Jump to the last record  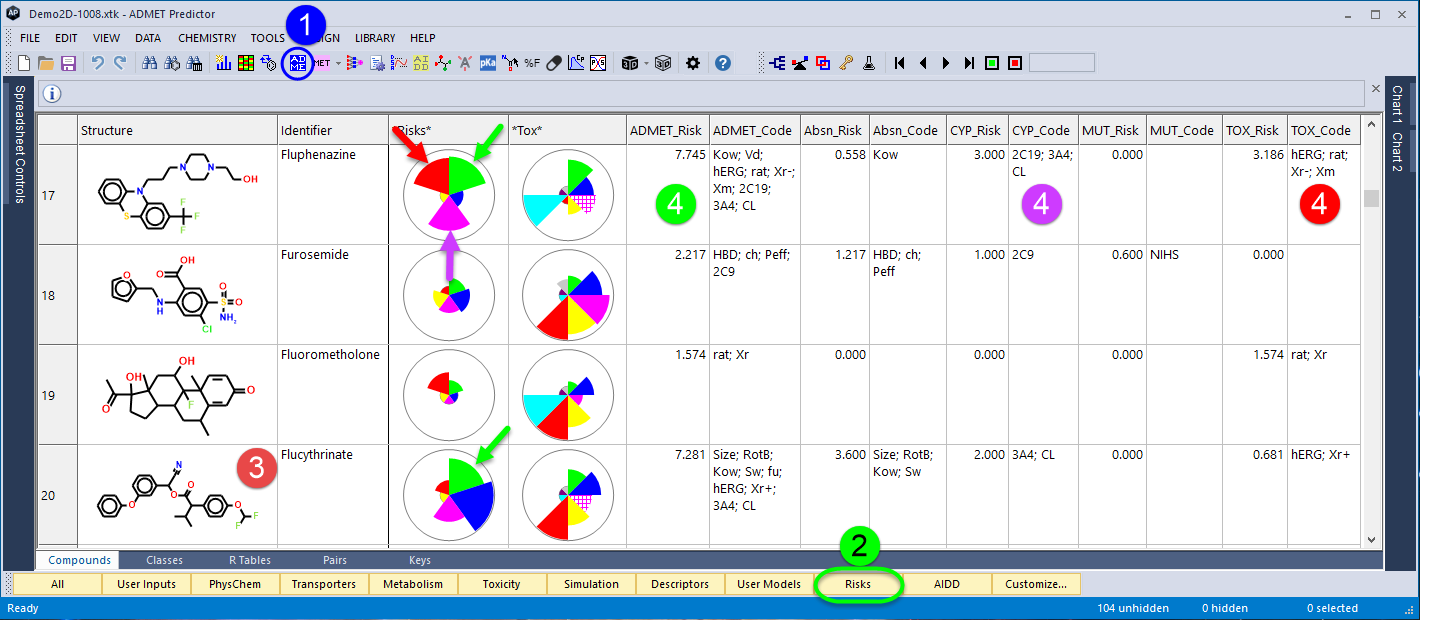click(968, 63)
